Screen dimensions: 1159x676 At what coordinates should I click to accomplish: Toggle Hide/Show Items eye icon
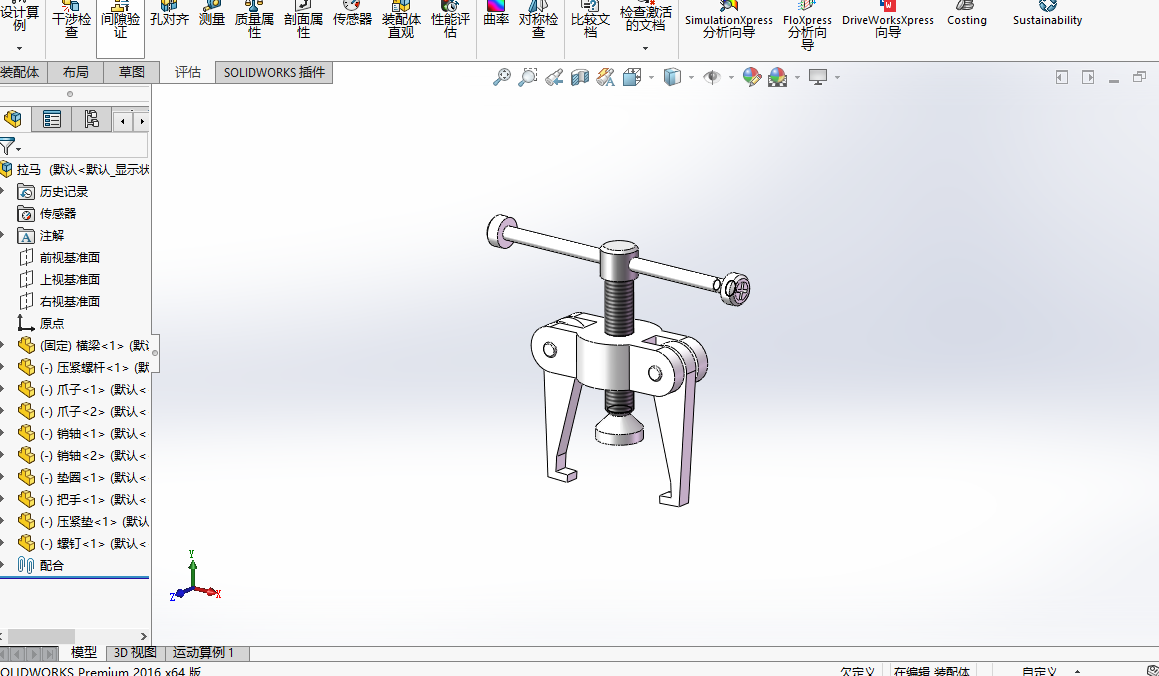712,77
